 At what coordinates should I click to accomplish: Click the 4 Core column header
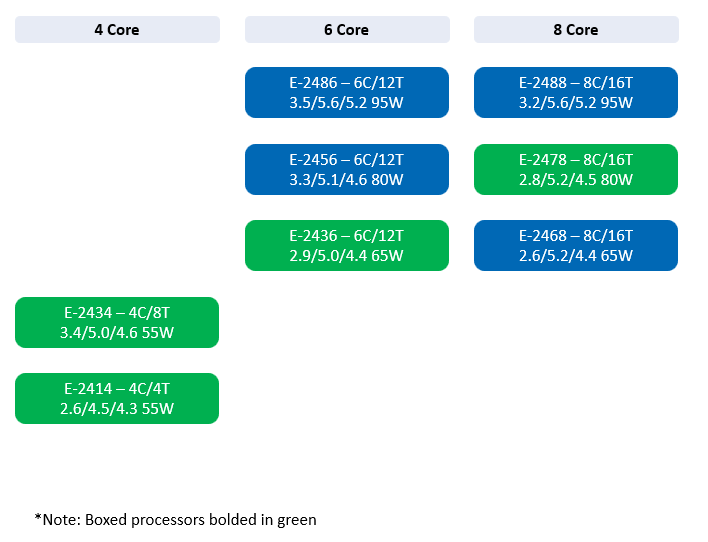click(x=117, y=30)
